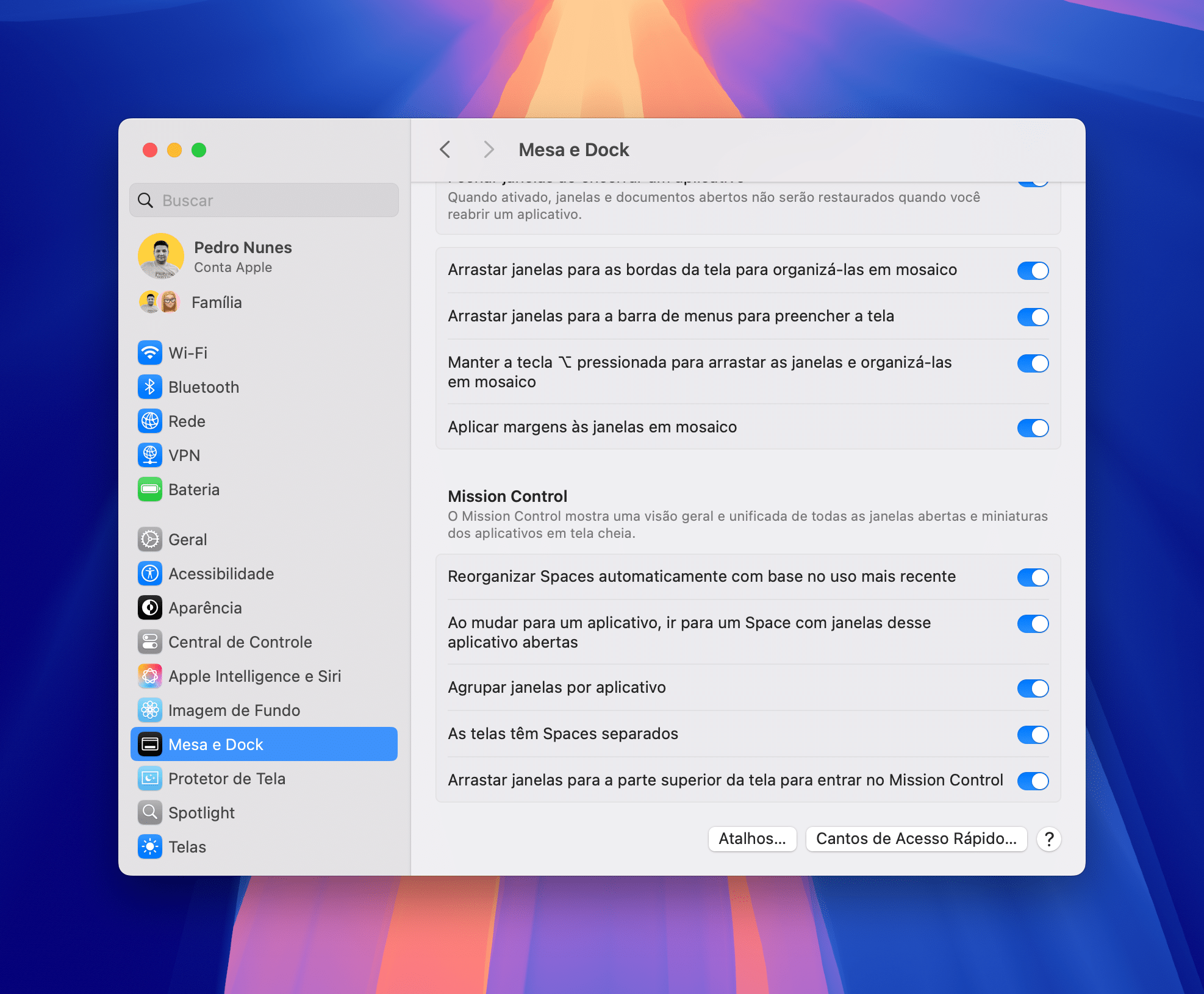Toggle drag windows to top for Mission Control
The image size is (1204, 994).
pyautogui.click(x=1033, y=781)
